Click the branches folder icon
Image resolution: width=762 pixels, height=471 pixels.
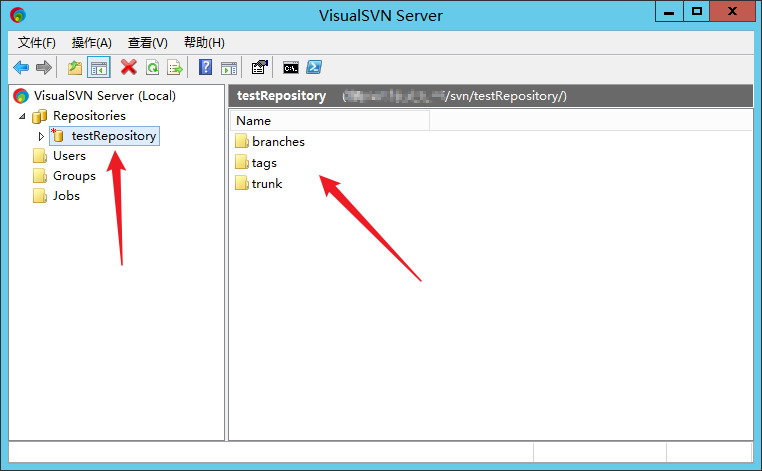242,141
